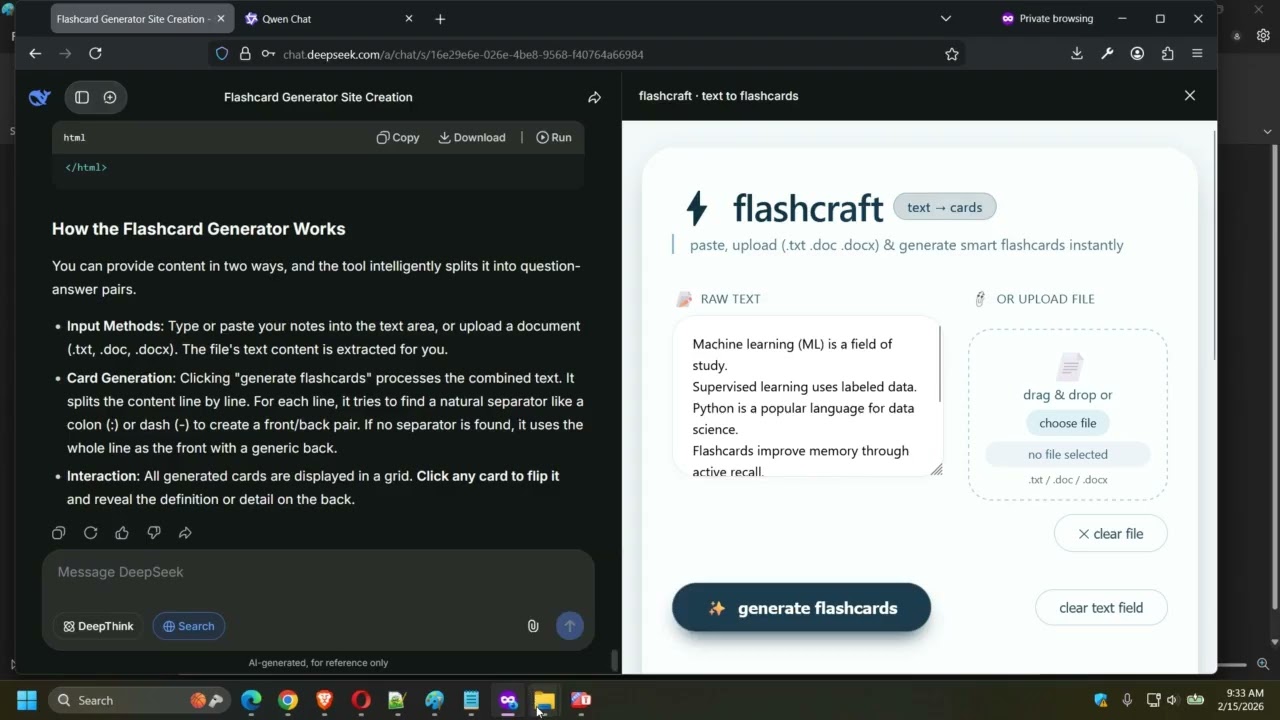Viewport: 1280px width, 720px height.
Task: Open a new browser tab
Action: pyautogui.click(x=440, y=19)
